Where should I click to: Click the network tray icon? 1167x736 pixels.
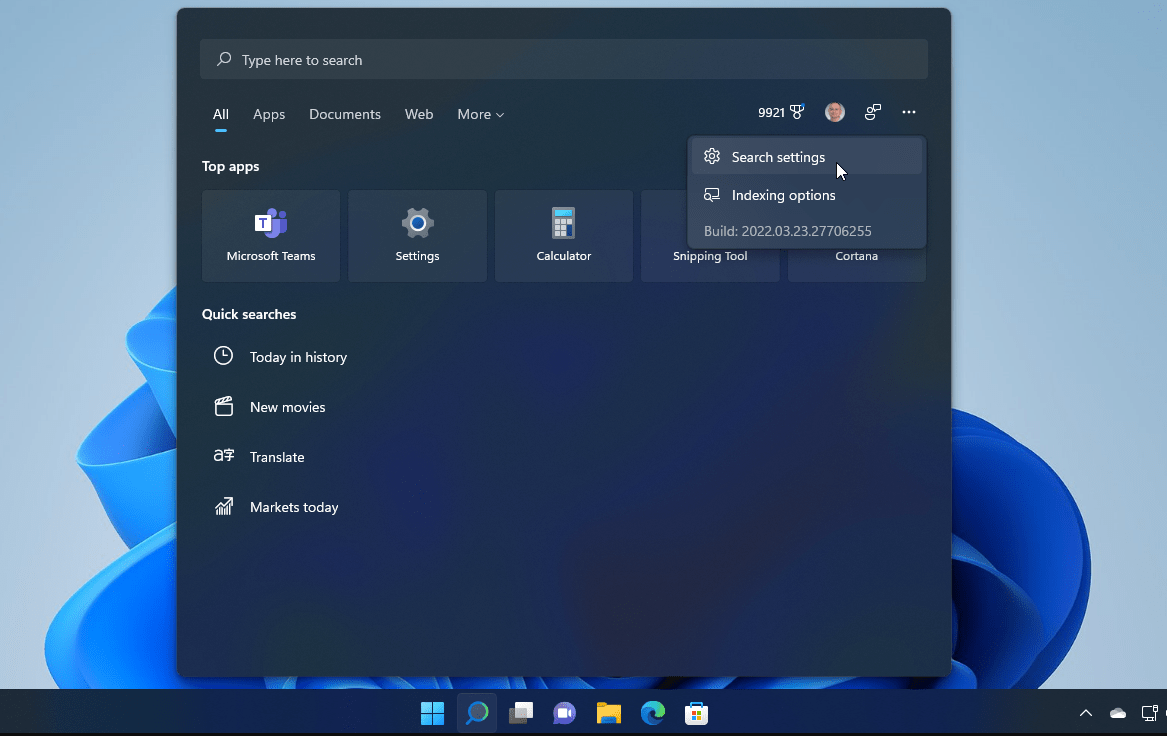[1150, 713]
